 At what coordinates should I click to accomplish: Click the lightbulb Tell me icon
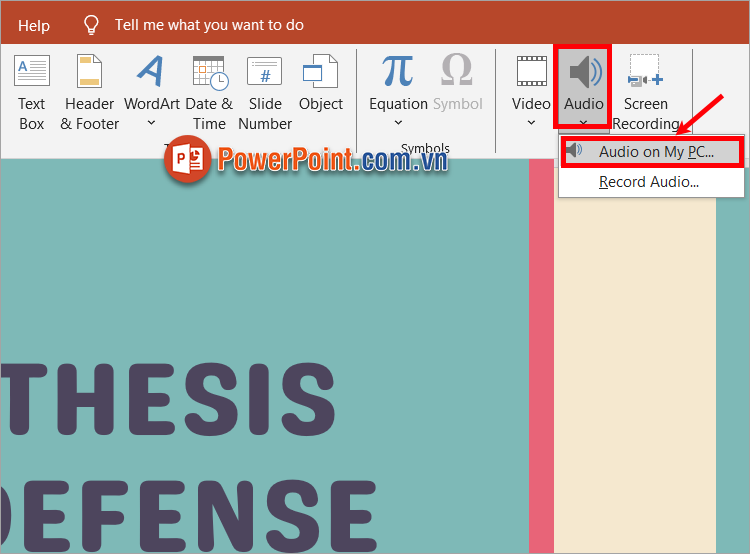pos(91,25)
